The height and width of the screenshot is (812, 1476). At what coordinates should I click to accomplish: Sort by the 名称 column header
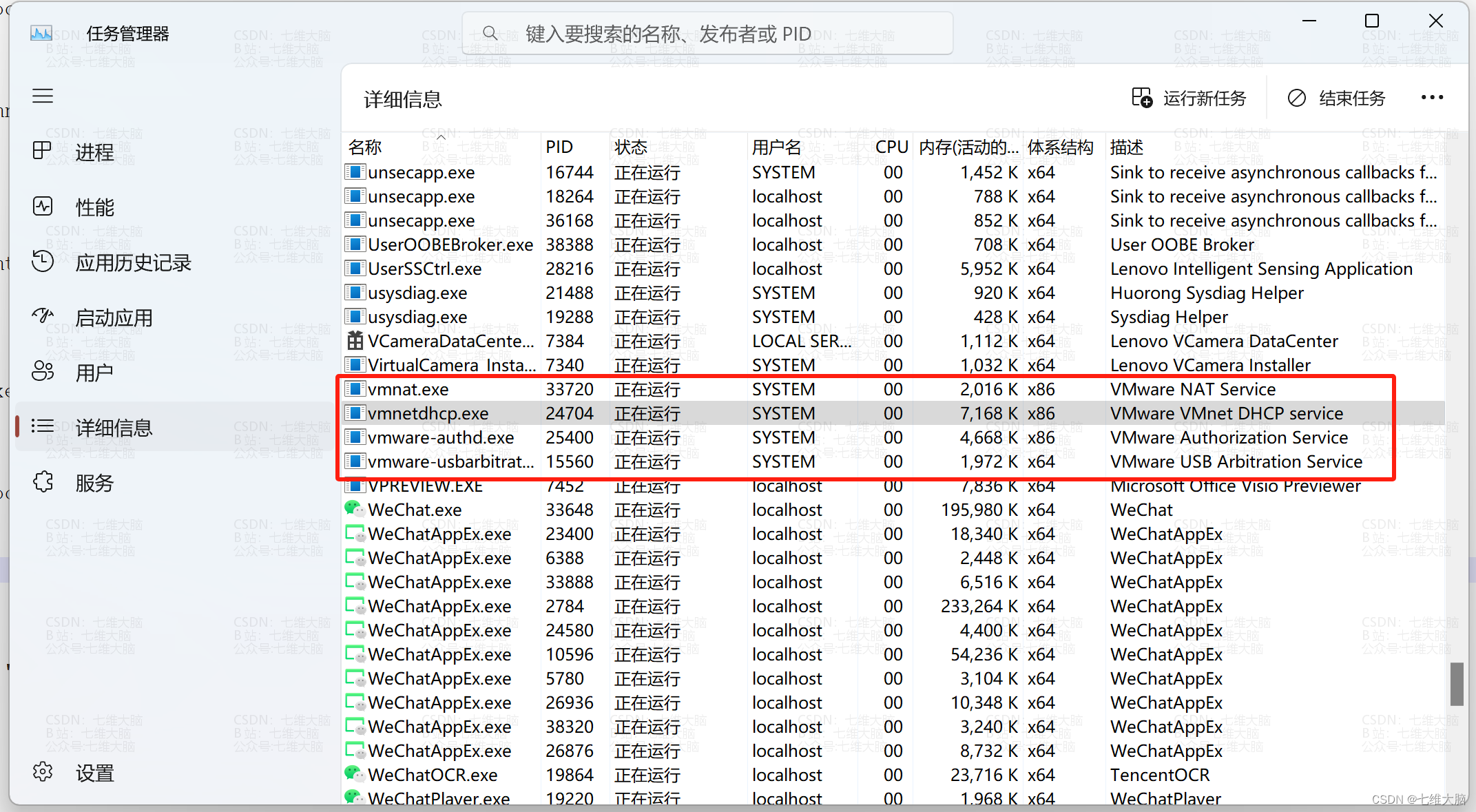pyautogui.click(x=366, y=147)
